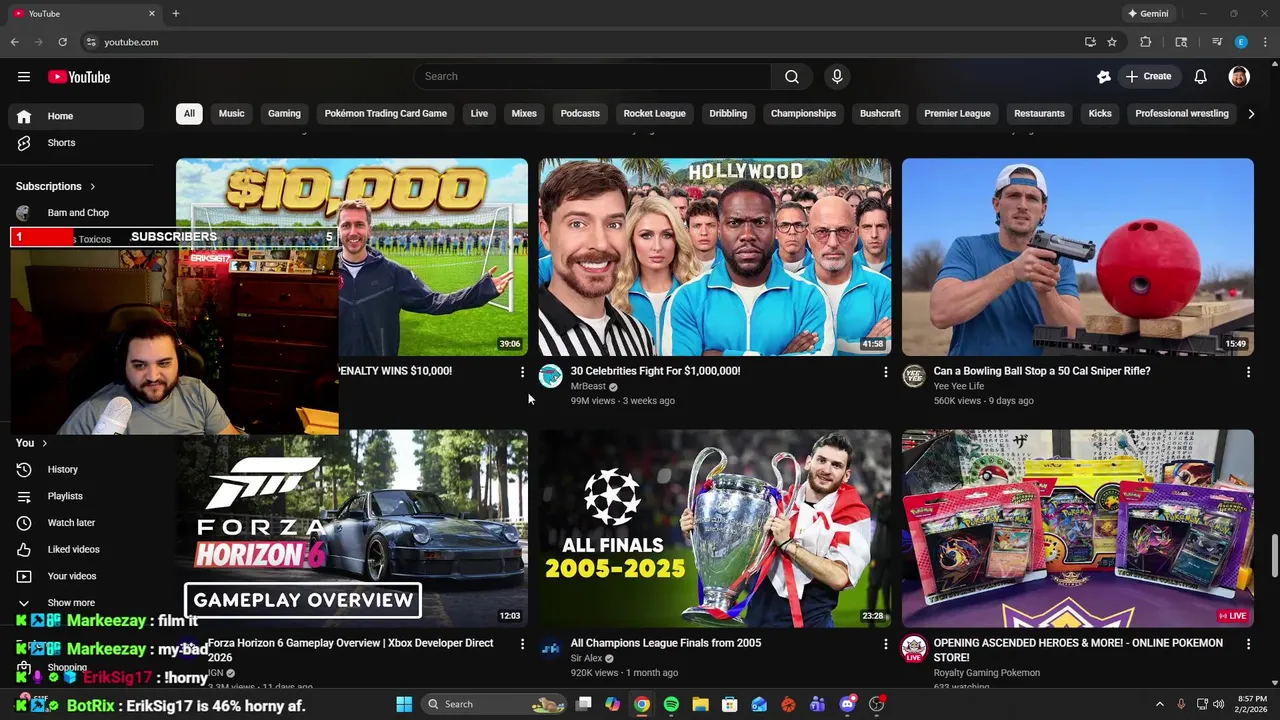Viewport: 1280px width, 720px height.
Task: Expand Show more in sidebar
Action: coord(76,603)
